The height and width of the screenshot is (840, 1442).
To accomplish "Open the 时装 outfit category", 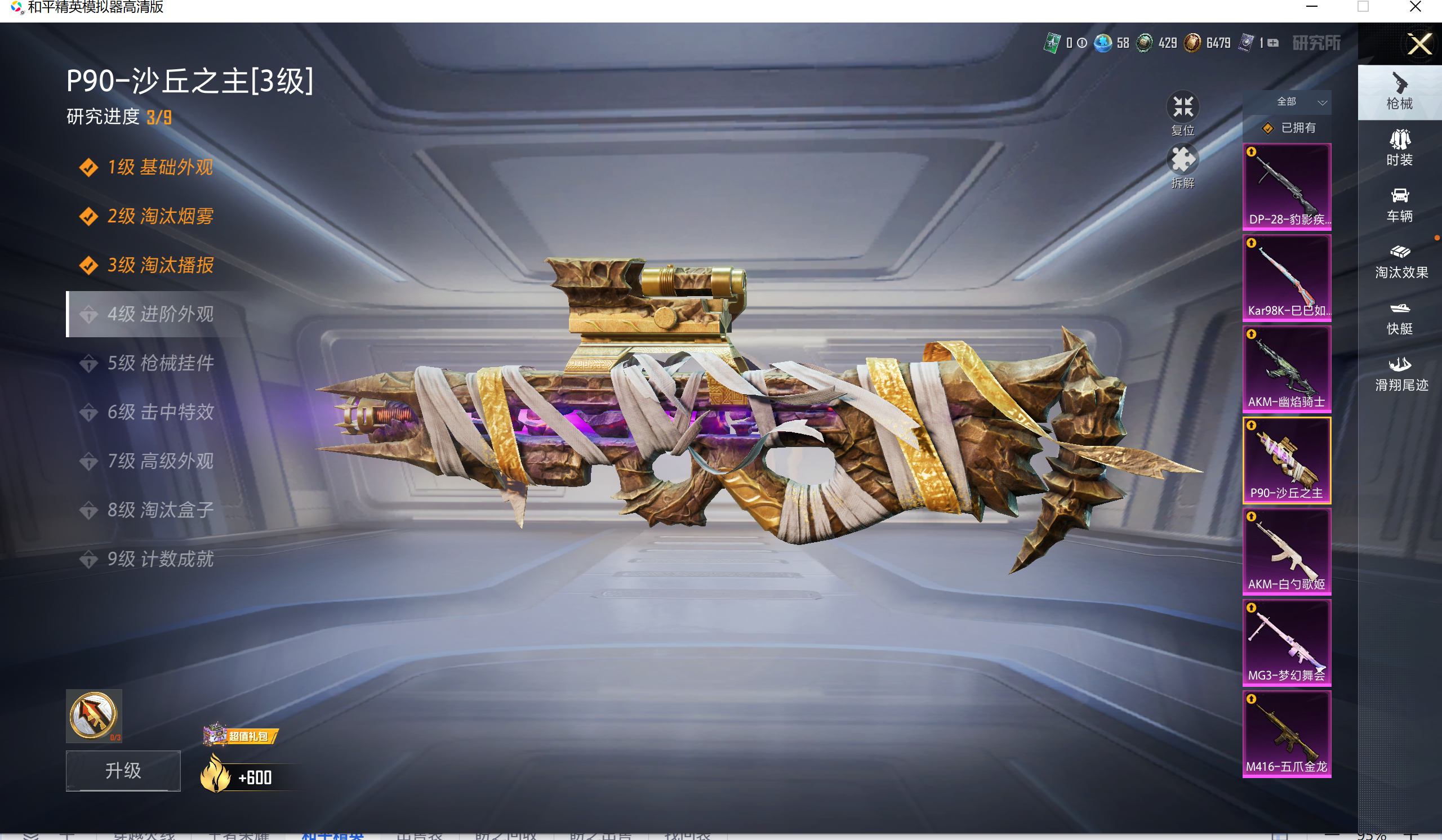I will [x=1399, y=148].
